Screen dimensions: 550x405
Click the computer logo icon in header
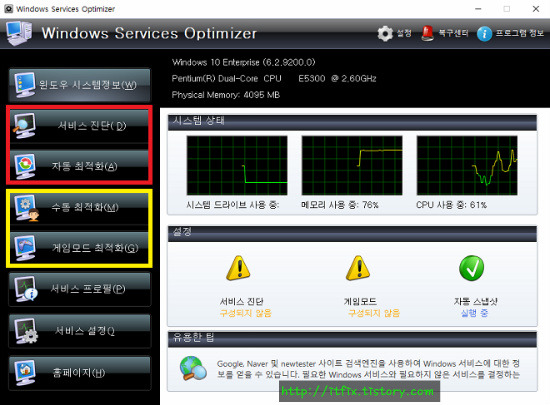[19, 33]
